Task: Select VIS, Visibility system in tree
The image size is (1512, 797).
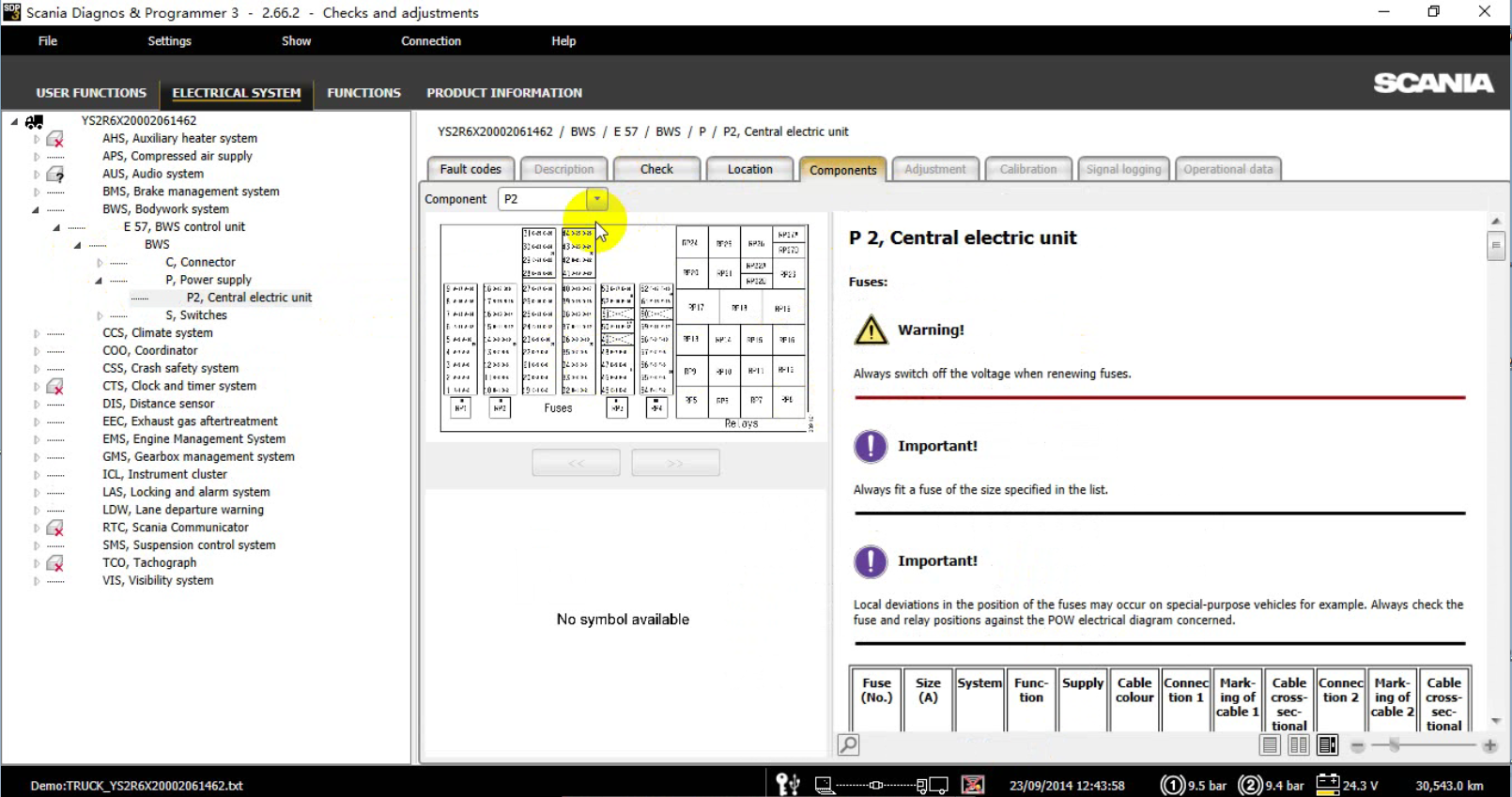Action: (x=158, y=581)
